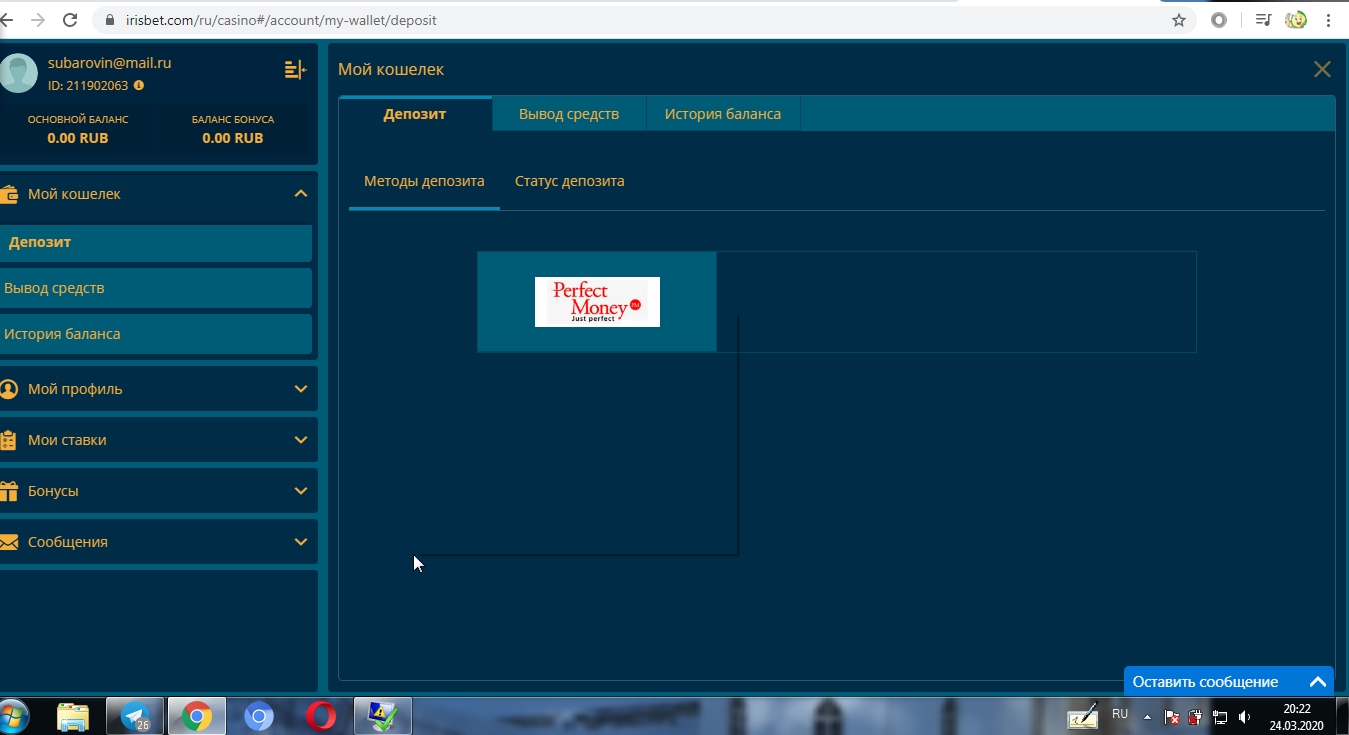This screenshot has width=1349, height=735.
Task: Open the volume tray icon
Action: (1245, 717)
